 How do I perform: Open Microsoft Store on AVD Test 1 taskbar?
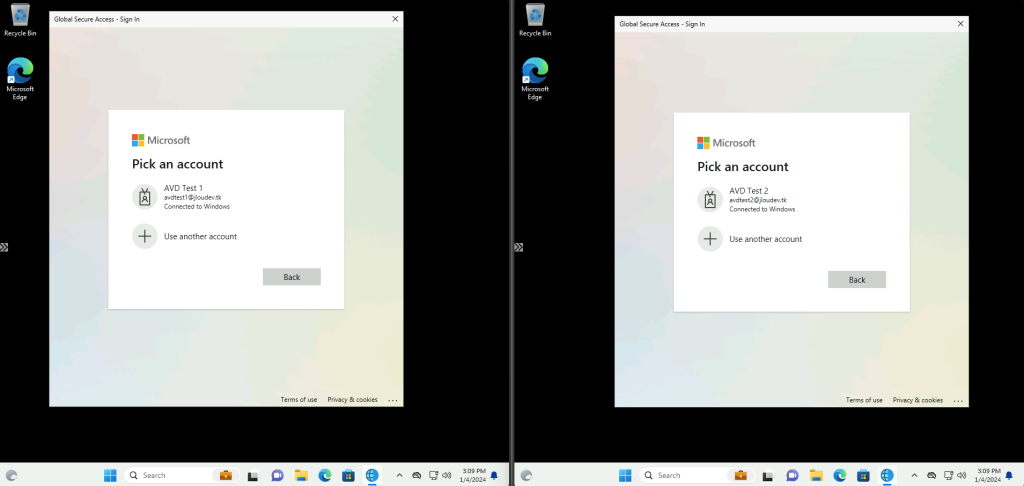click(x=348, y=476)
